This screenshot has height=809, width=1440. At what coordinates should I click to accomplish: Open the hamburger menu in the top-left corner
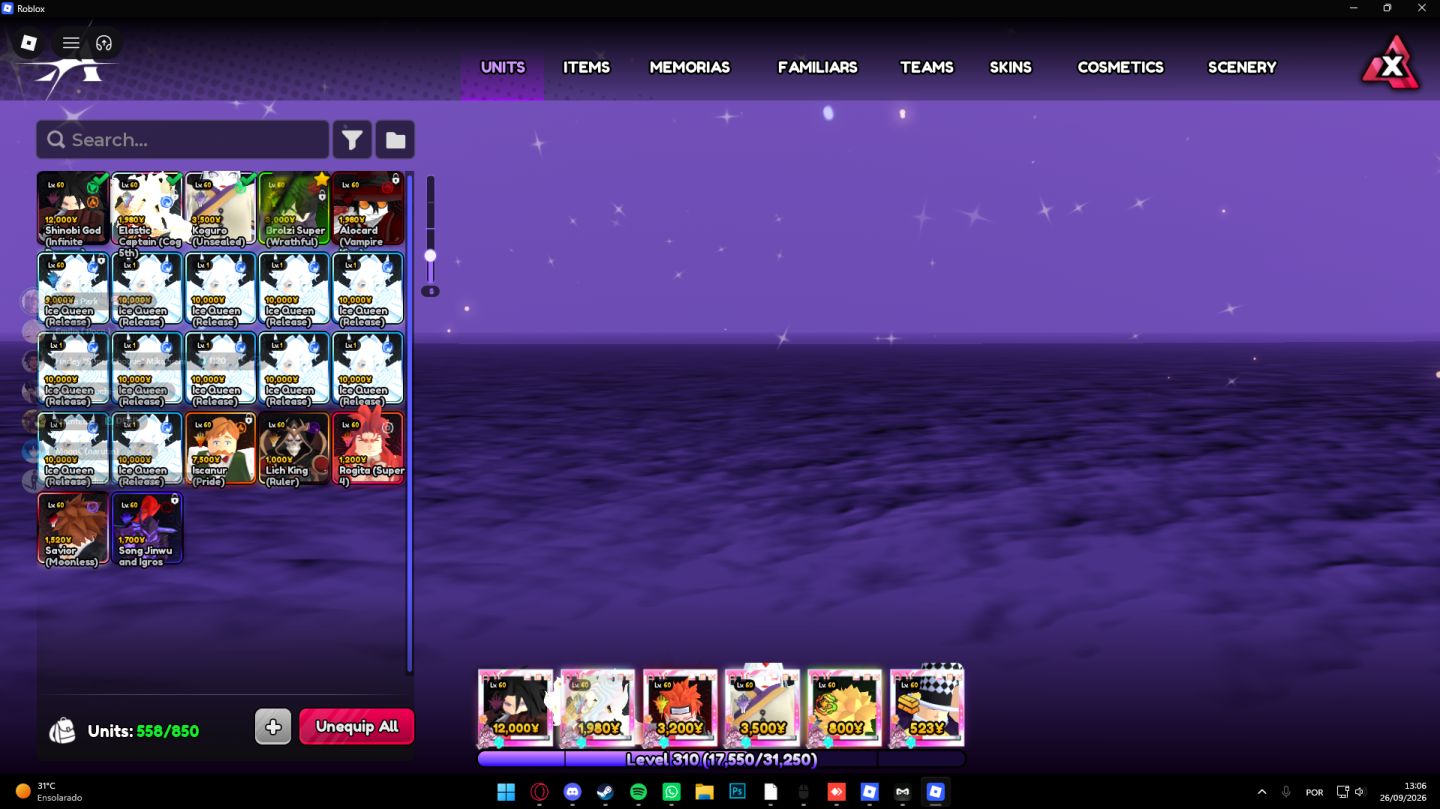[x=71, y=43]
